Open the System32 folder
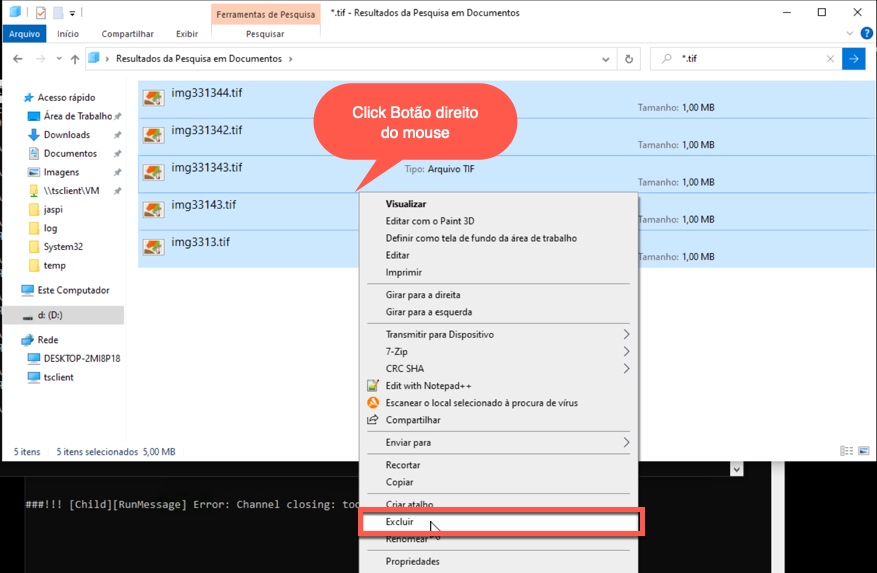877x573 pixels. pyautogui.click(x=63, y=247)
